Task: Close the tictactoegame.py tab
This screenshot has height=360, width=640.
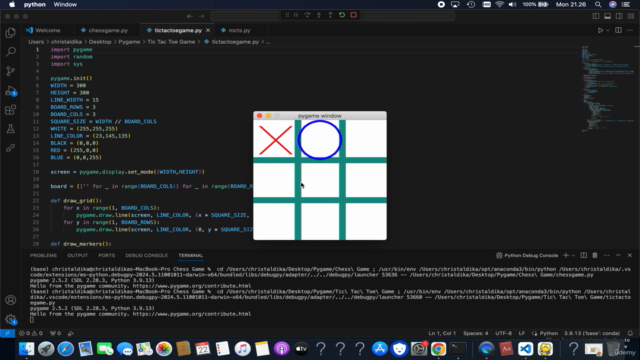Action: click(208, 30)
